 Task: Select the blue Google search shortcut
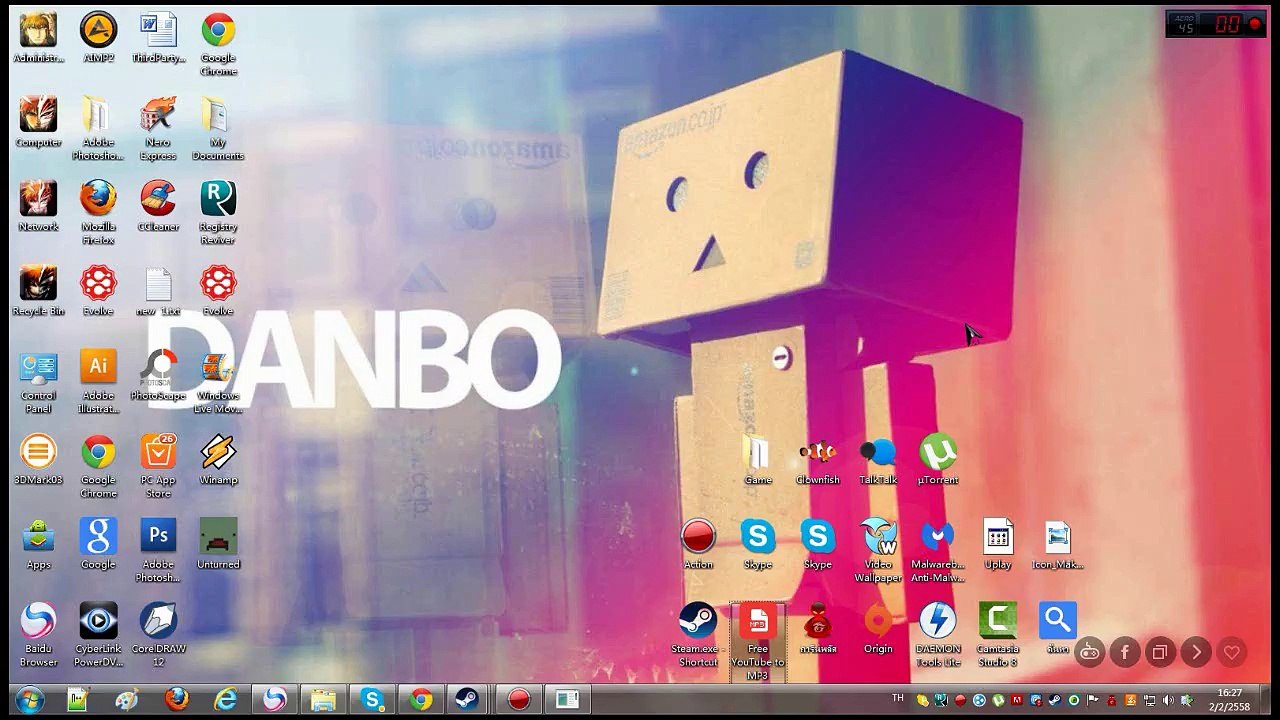[x=98, y=544]
